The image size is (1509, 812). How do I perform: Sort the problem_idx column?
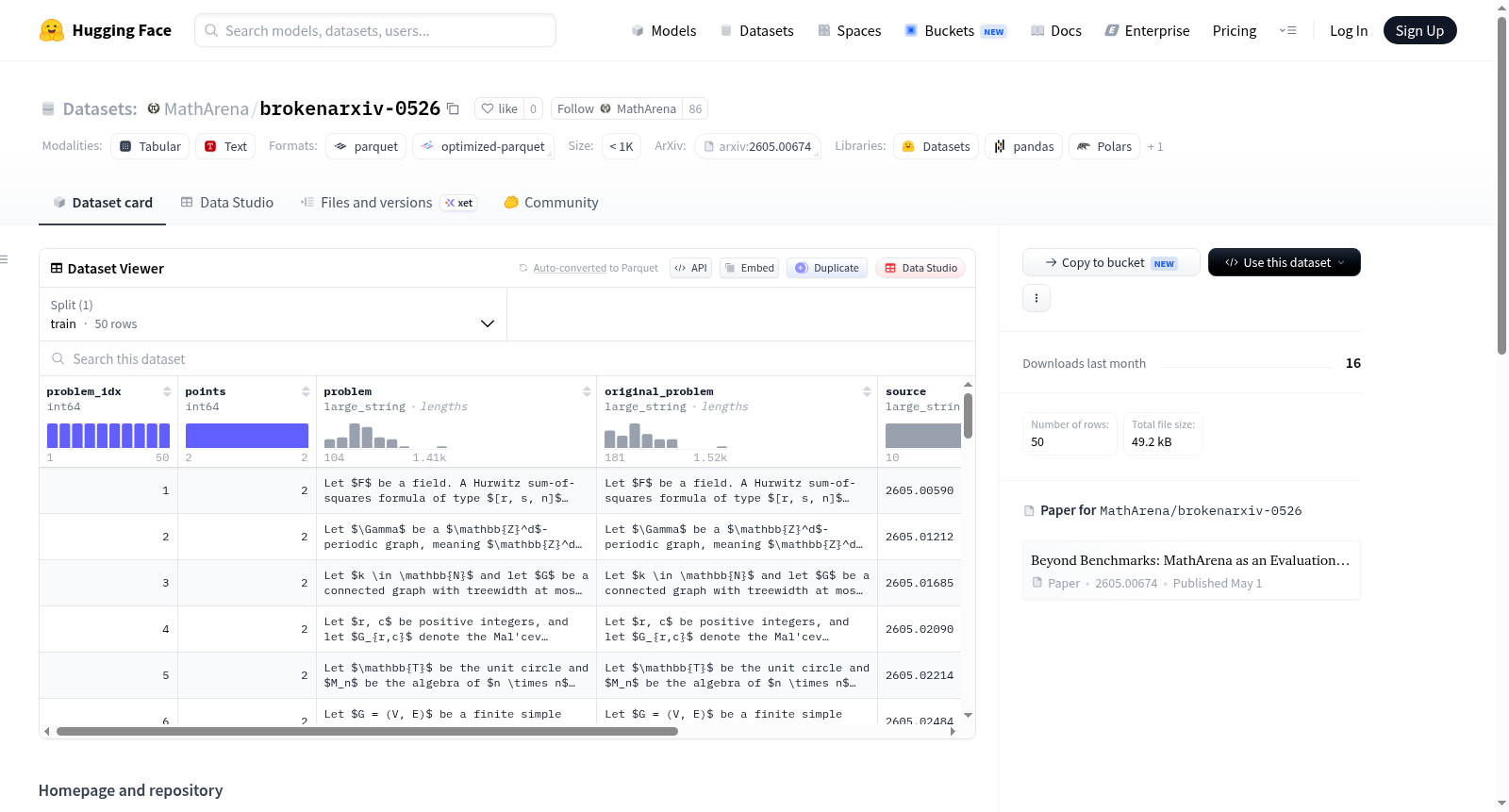(167, 391)
